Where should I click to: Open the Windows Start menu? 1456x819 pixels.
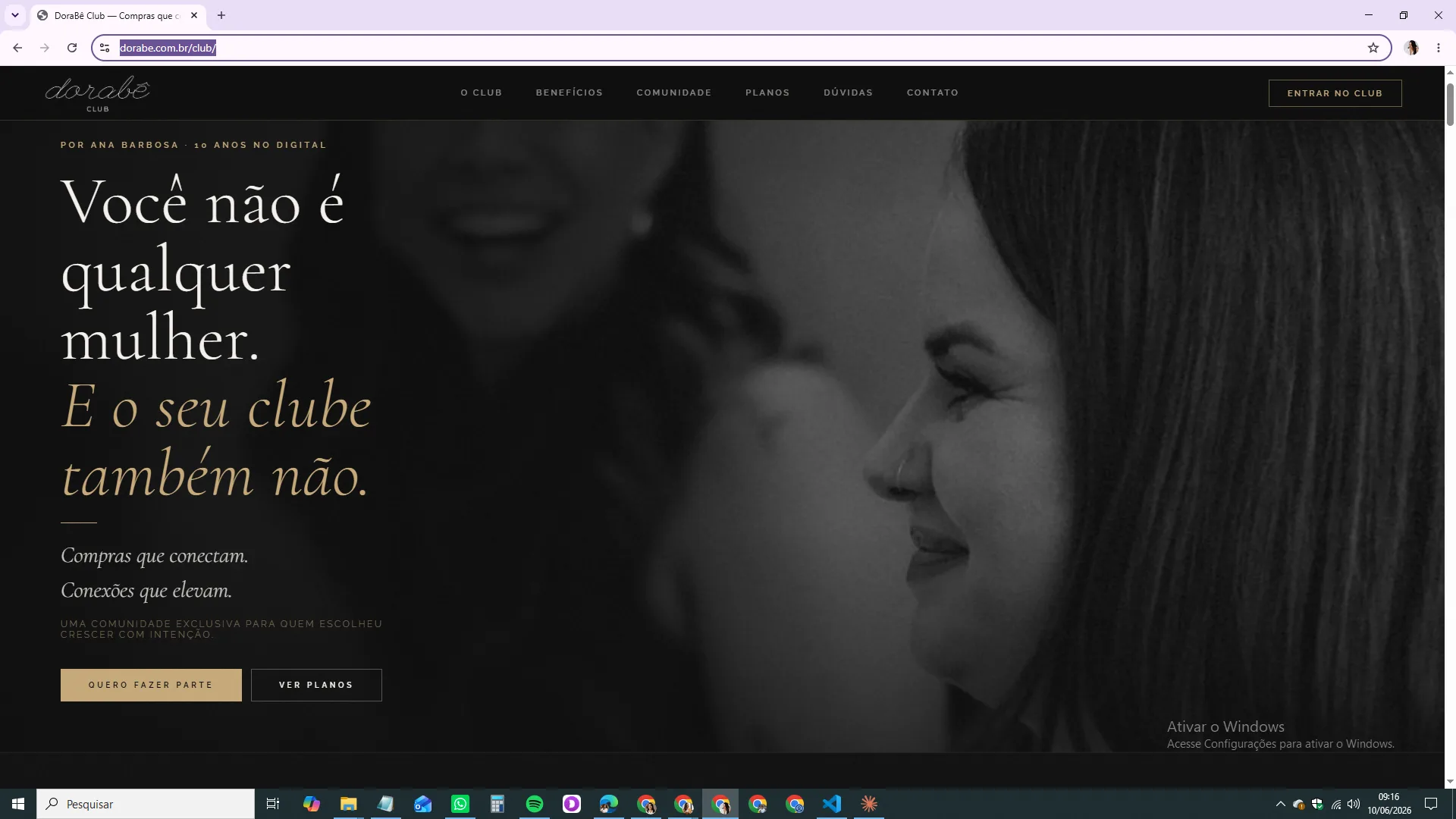[x=18, y=804]
